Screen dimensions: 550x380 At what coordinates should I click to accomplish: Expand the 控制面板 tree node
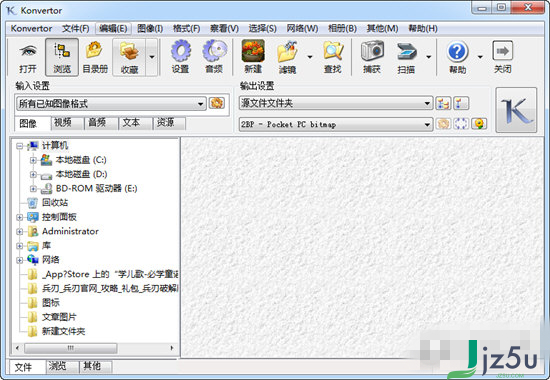click(19, 218)
